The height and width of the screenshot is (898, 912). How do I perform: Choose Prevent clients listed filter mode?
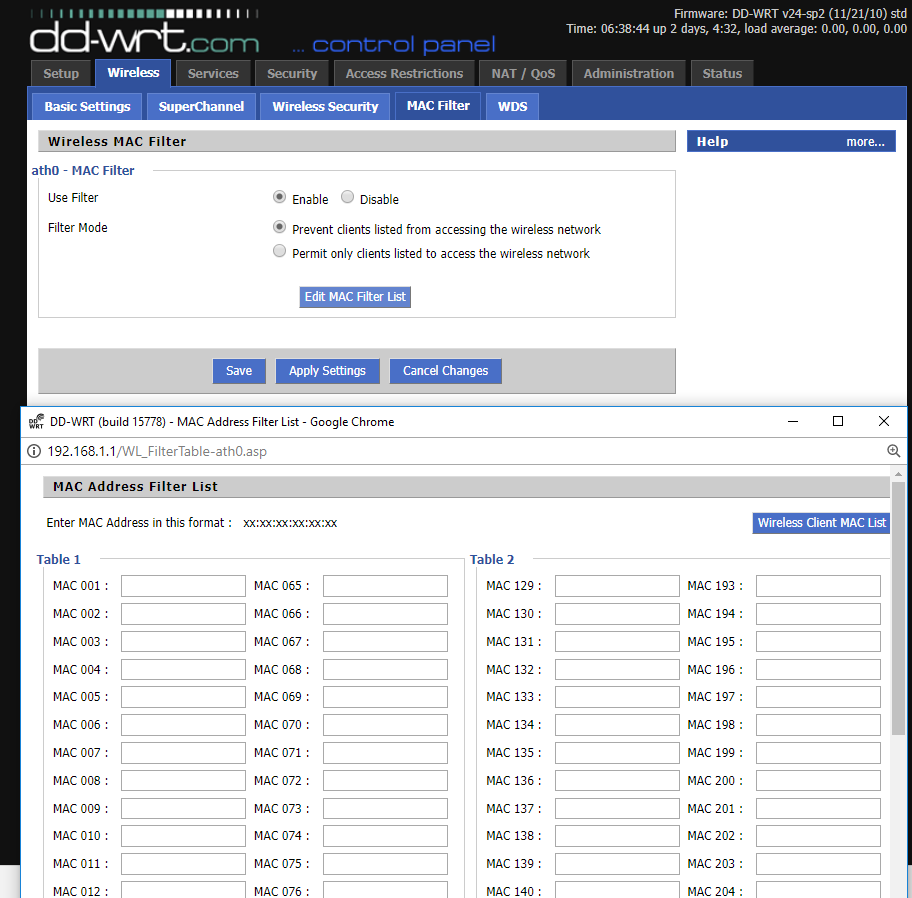[x=279, y=227]
